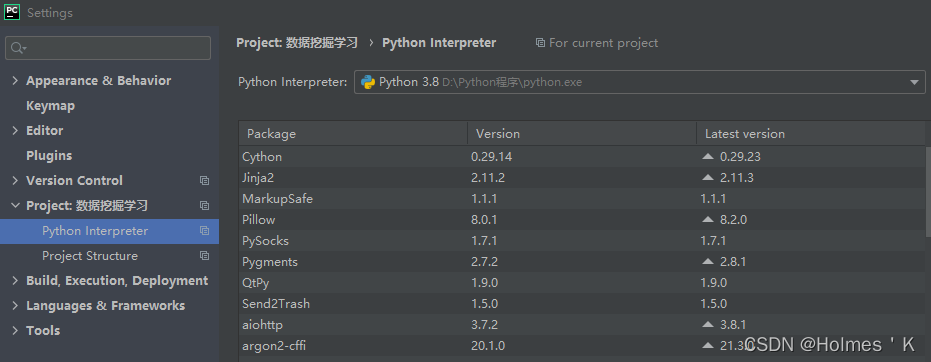Sort by Package column header
The height and width of the screenshot is (362, 931).
click(x=353, y=134)
